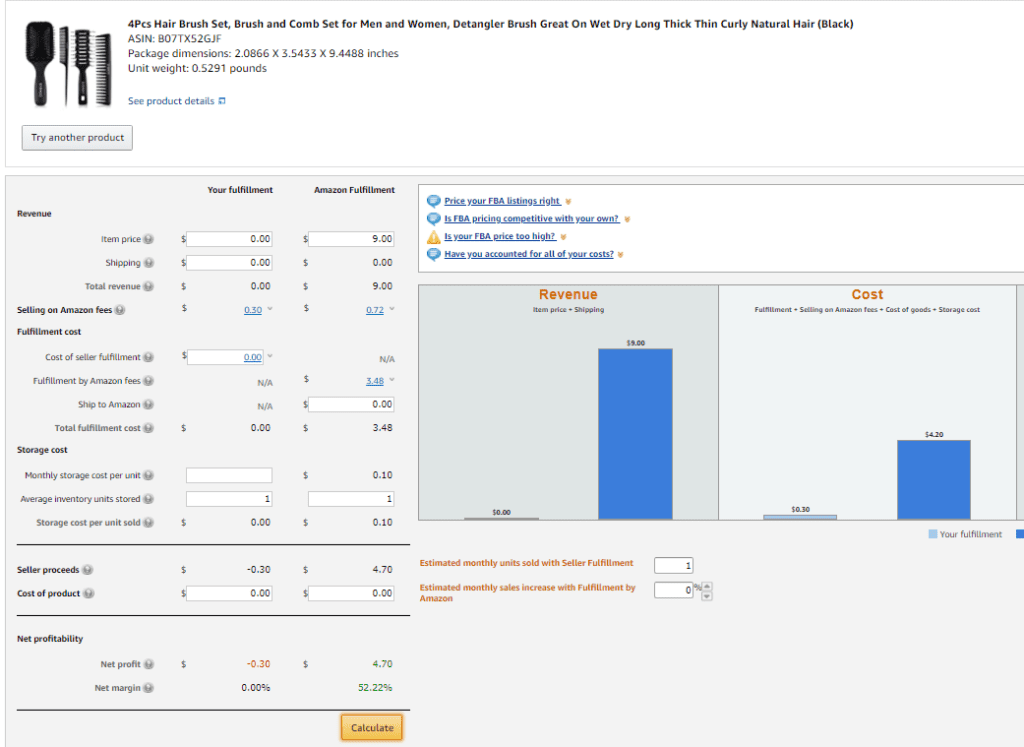The width and height of the screenshot is (1024, 747).
Task: Click the Ship to Amazon cost input field
Action: (350, 404)
